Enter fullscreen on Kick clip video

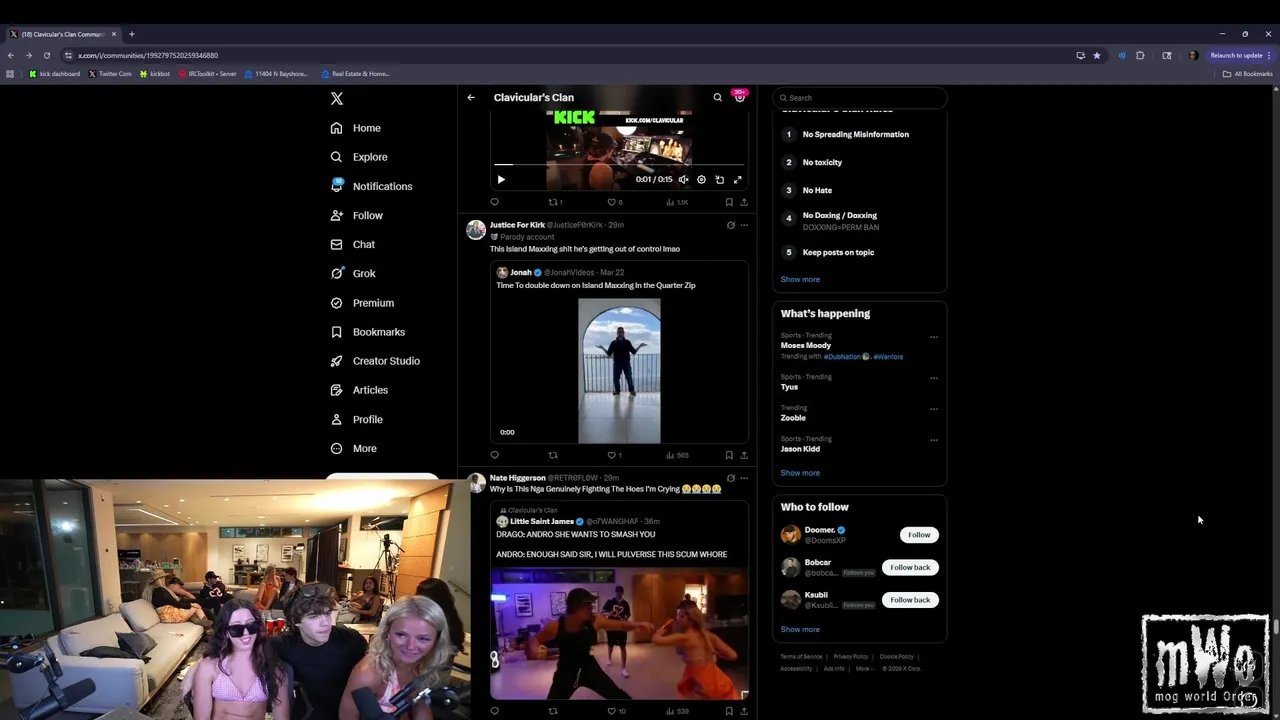738,179
